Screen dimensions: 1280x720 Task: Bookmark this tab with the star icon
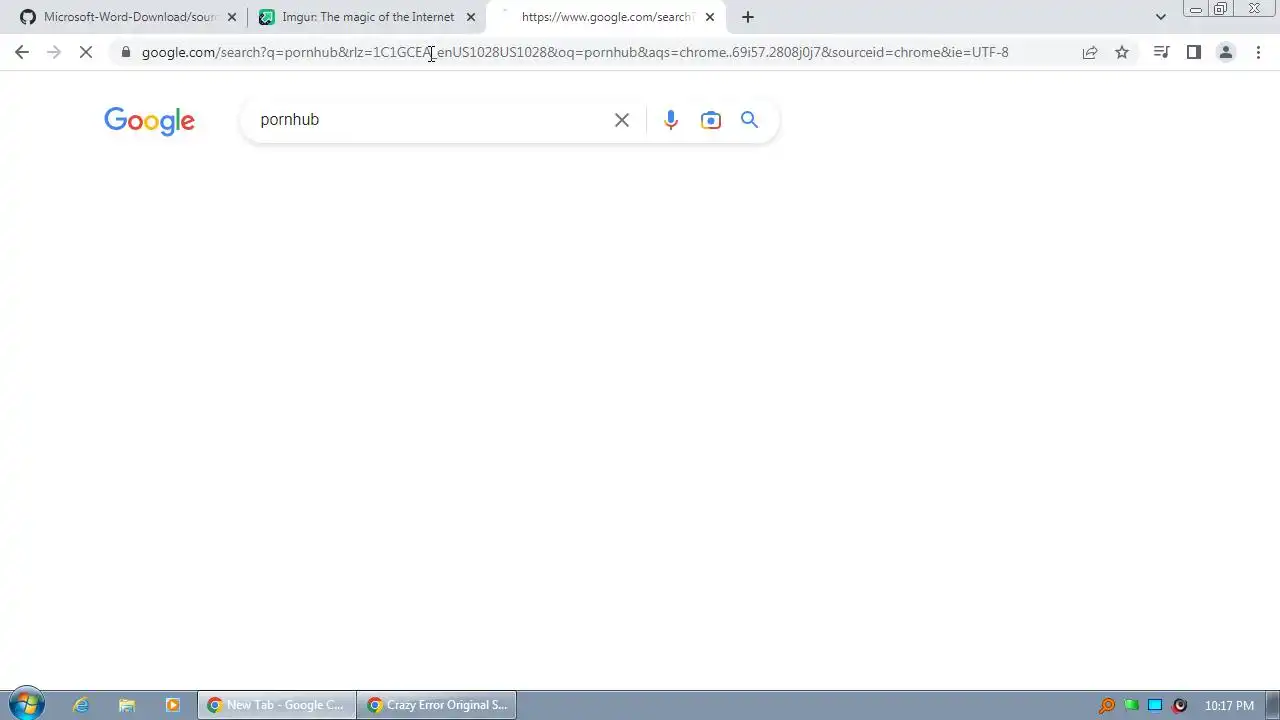(x=1122, y=52)
